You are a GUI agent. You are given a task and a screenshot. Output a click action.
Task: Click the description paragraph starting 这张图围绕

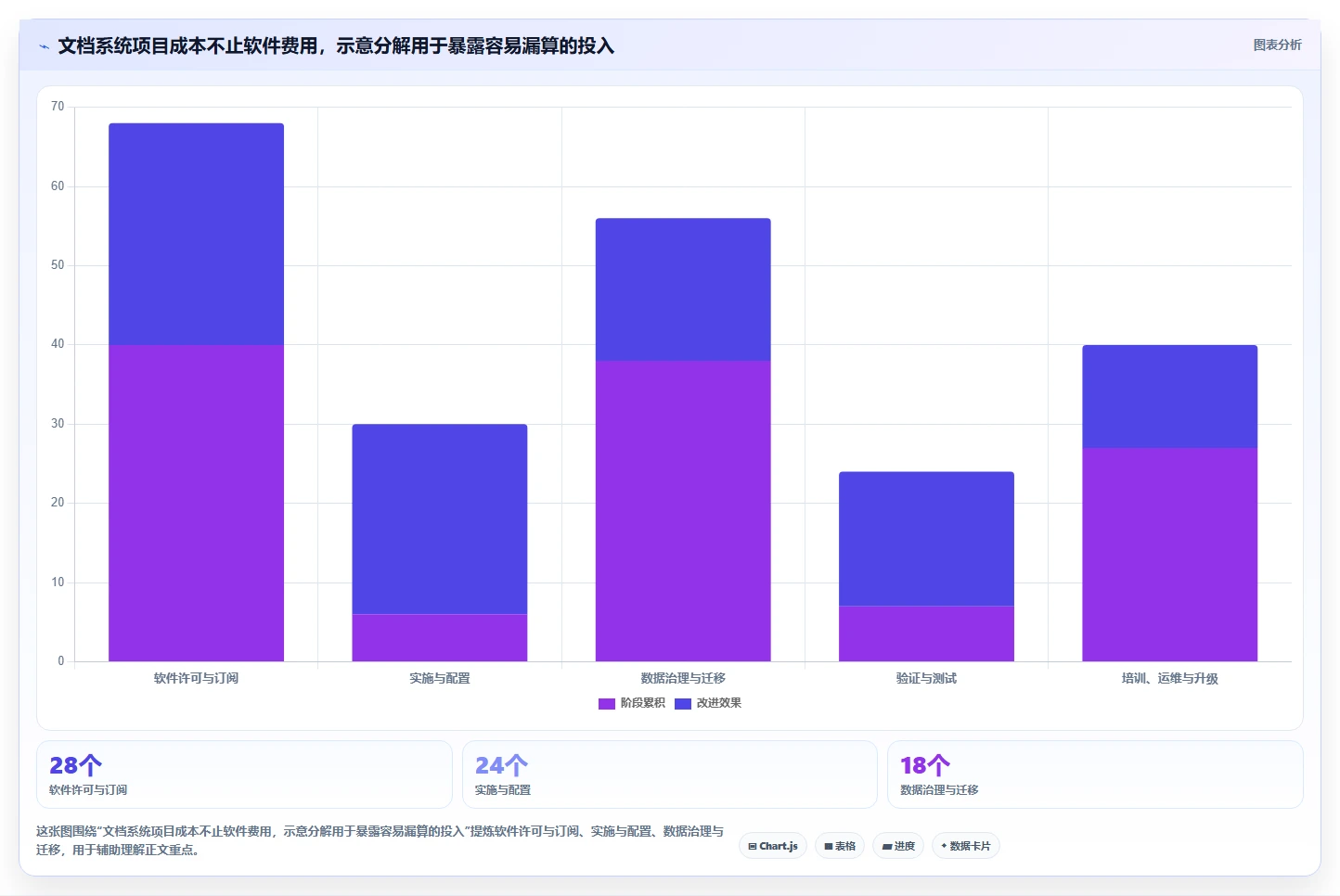click(x=380, y=840)
